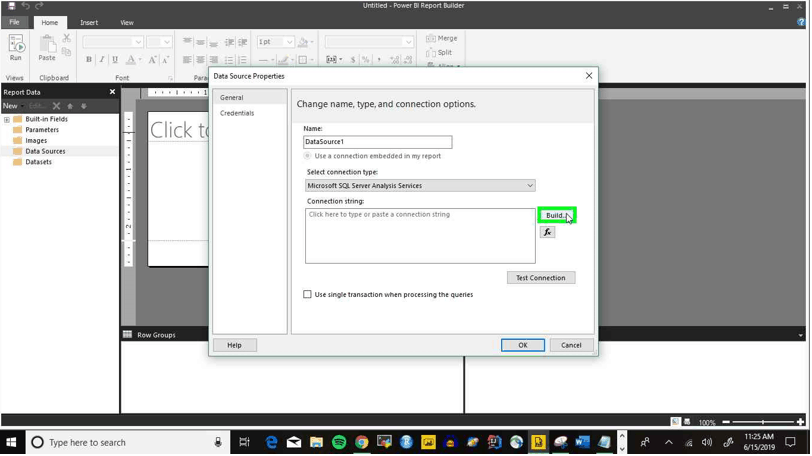Toggle Bold formatting in the ribbon
Screen dimensions: 812x456
tap(89, 60)
